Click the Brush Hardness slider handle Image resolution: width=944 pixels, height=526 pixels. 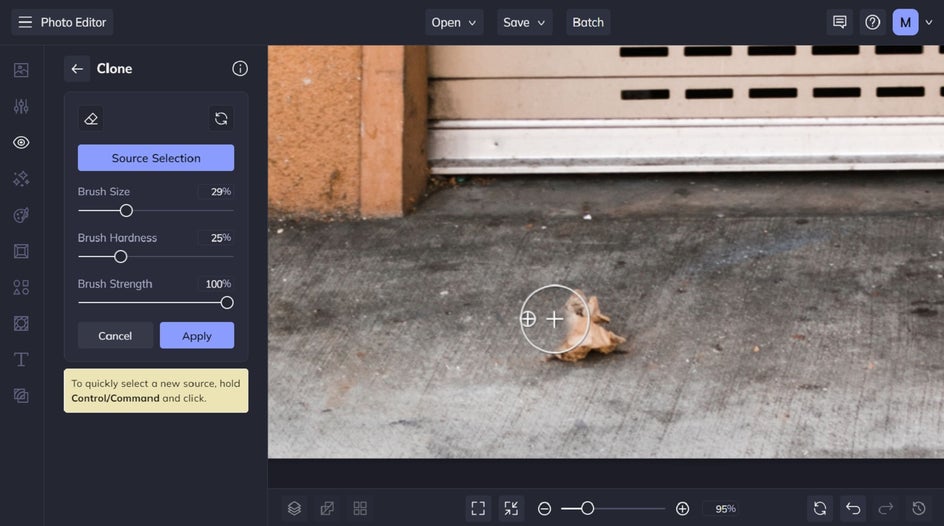tap(121, 257)
